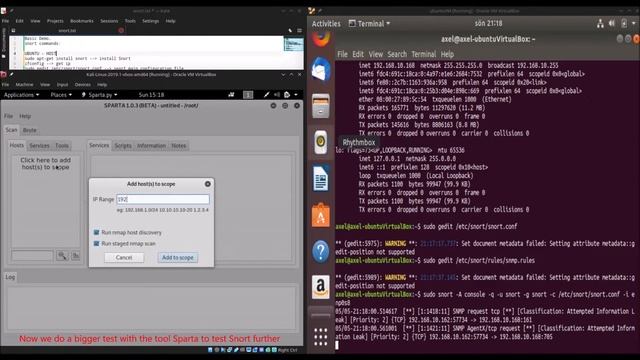
Task: Open the Terminal menu in Ubuntu terminal
Action: tap(424, 54)
